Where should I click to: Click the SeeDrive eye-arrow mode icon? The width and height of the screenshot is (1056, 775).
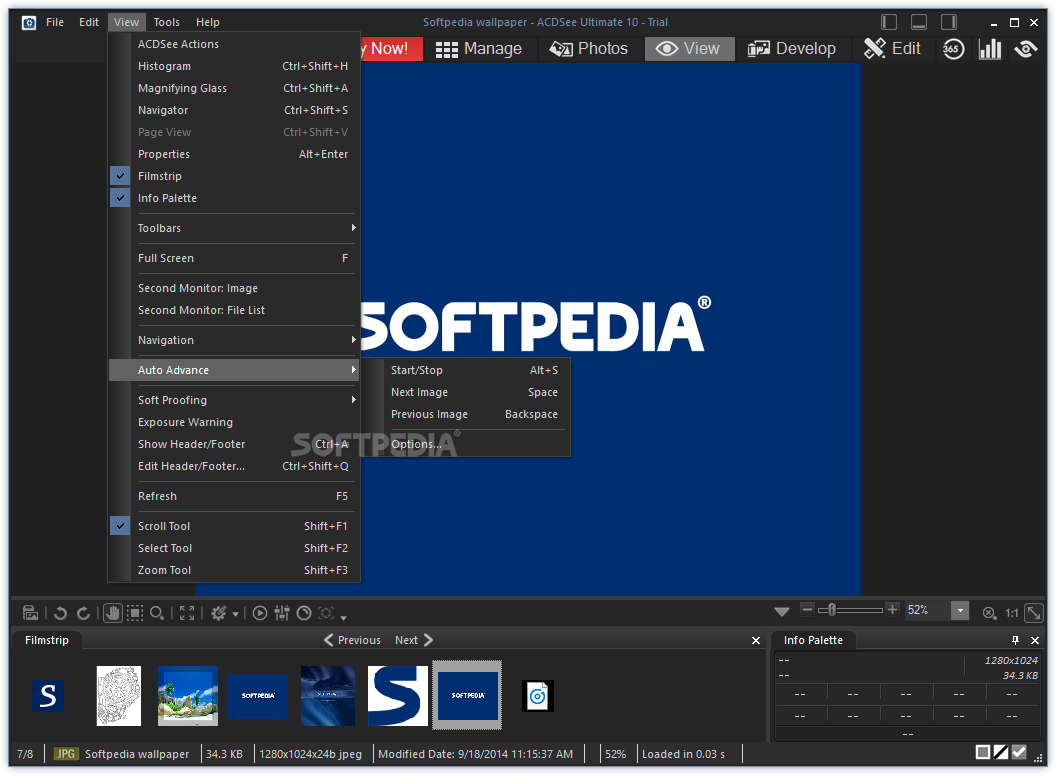point(1026,48)
